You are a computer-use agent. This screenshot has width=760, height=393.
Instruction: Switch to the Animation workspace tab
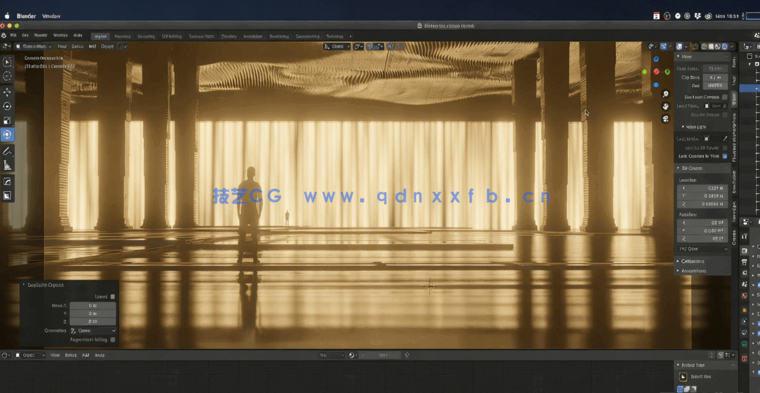[253, 36]
